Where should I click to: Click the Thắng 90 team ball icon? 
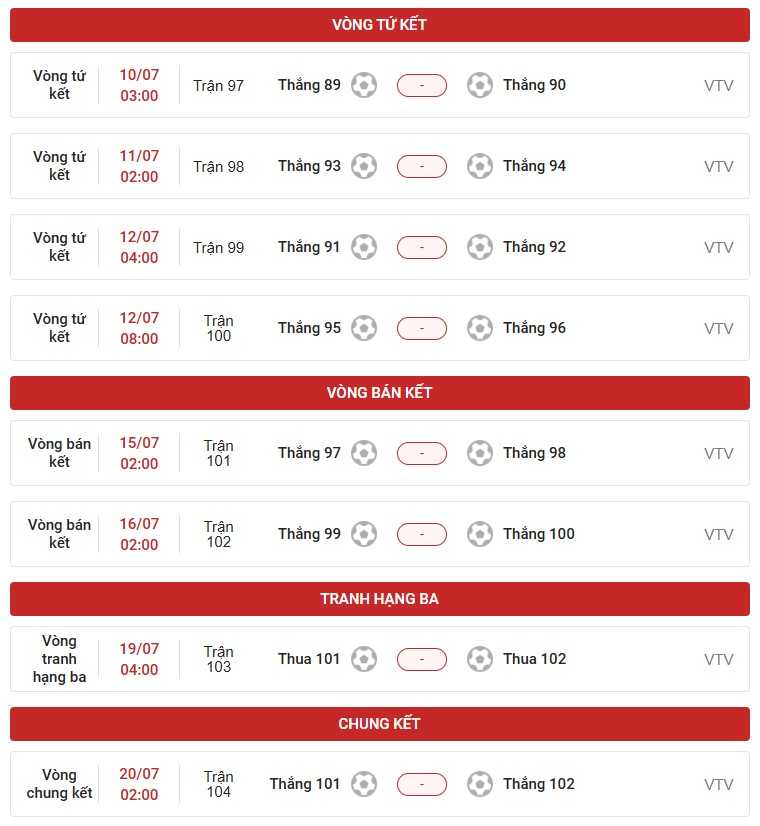480,85
